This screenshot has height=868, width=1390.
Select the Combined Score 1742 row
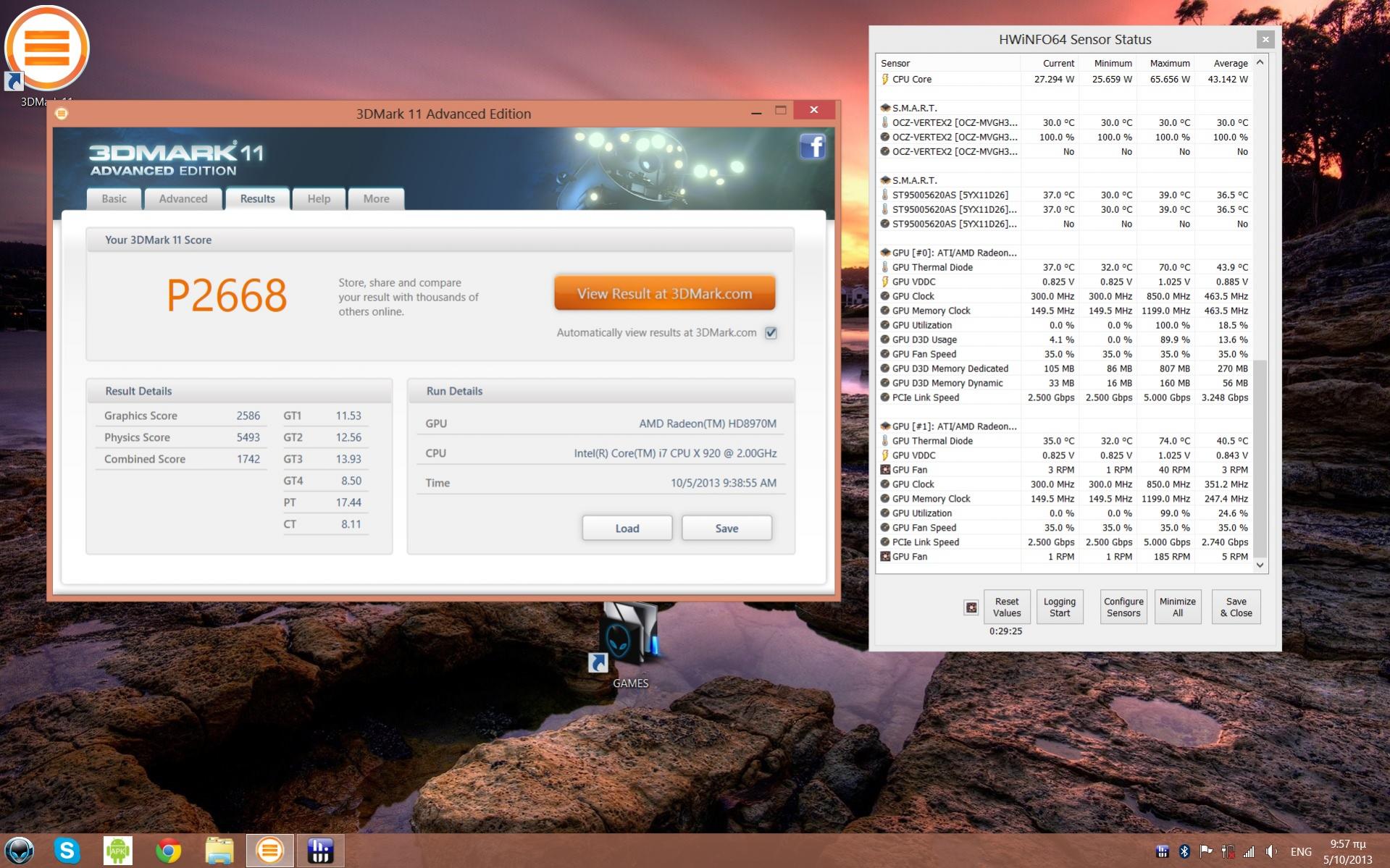point(182,459)
